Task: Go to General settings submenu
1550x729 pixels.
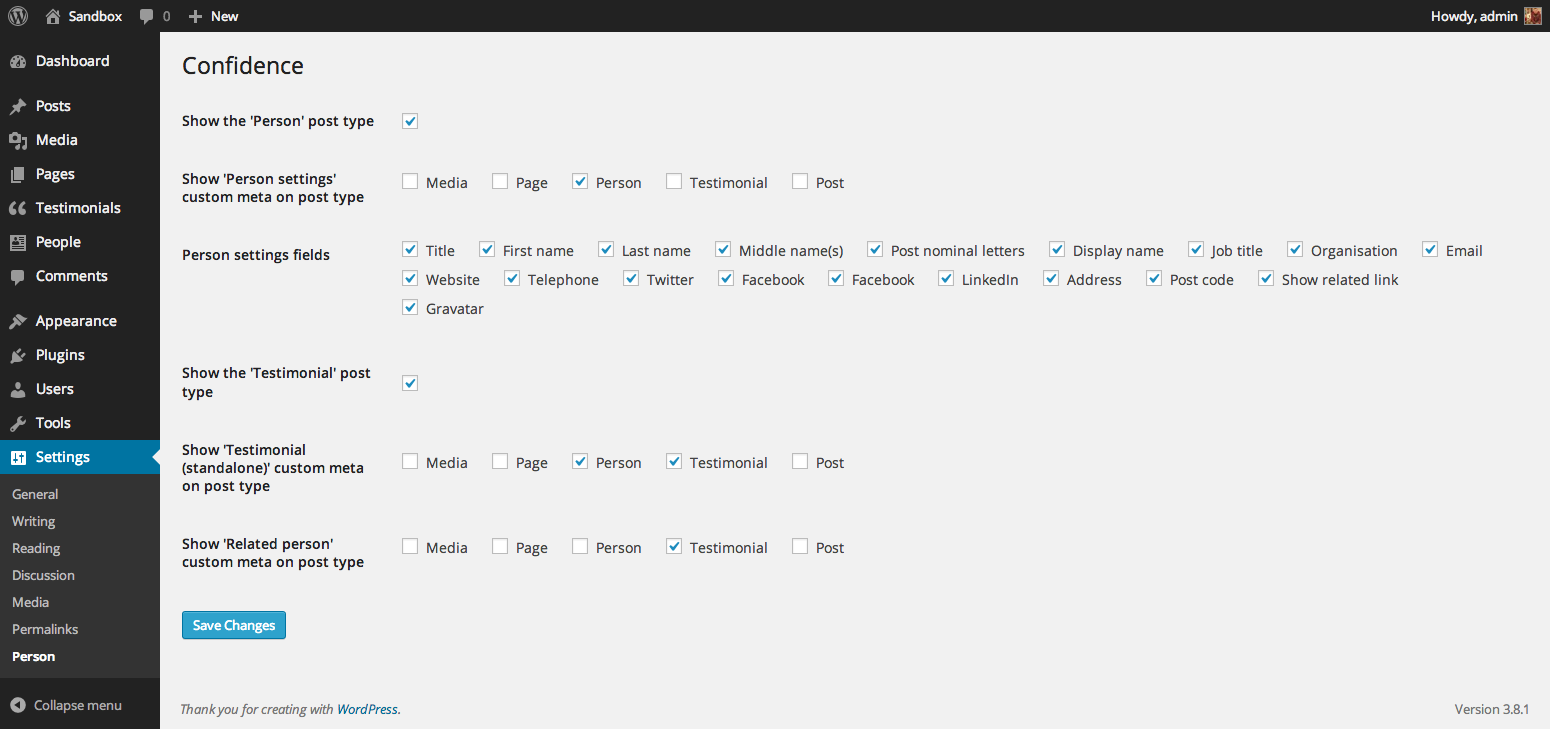Action: (x=35, y=494)
